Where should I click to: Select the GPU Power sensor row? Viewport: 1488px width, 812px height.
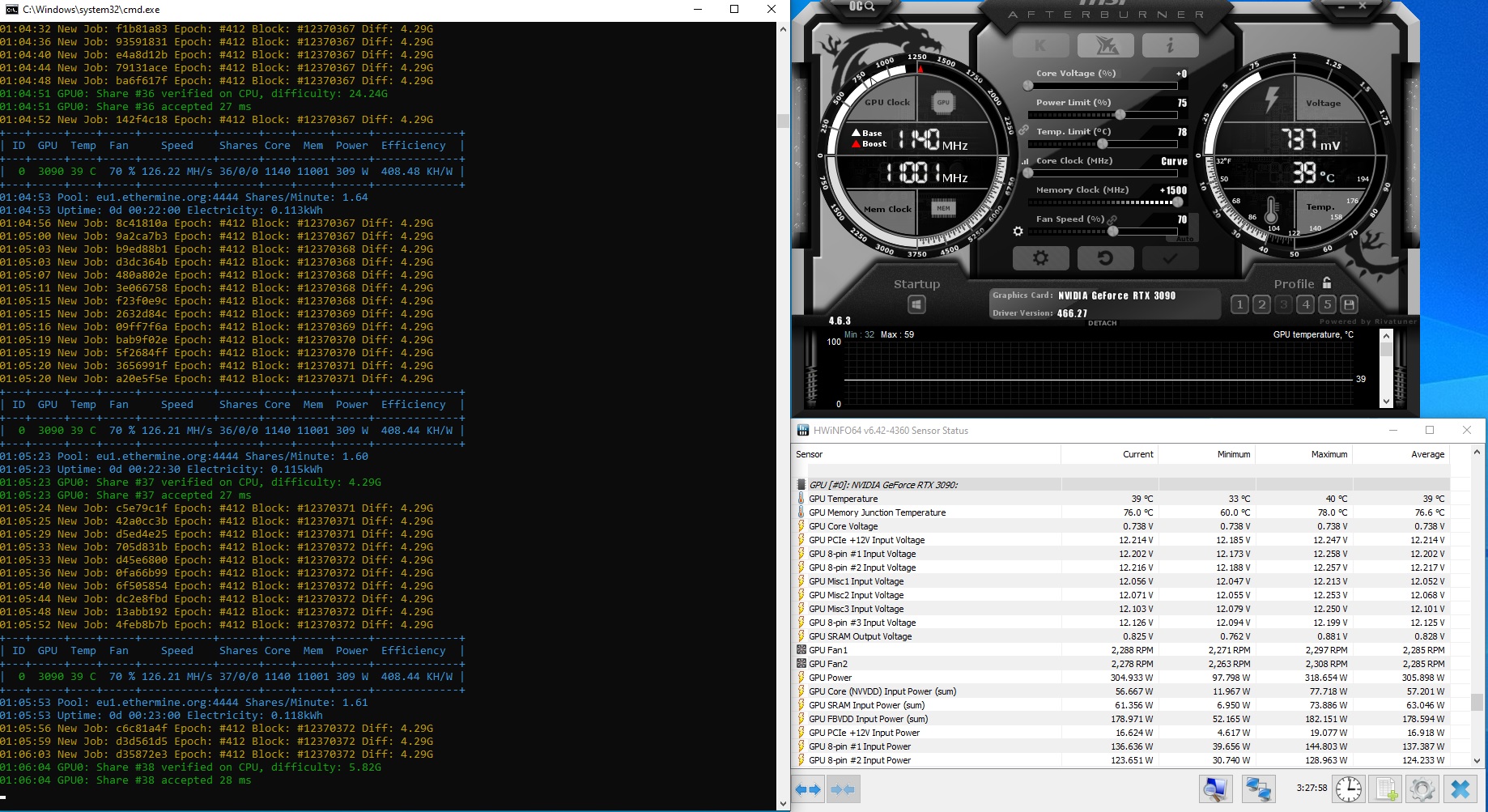[x=1121, y=678]
